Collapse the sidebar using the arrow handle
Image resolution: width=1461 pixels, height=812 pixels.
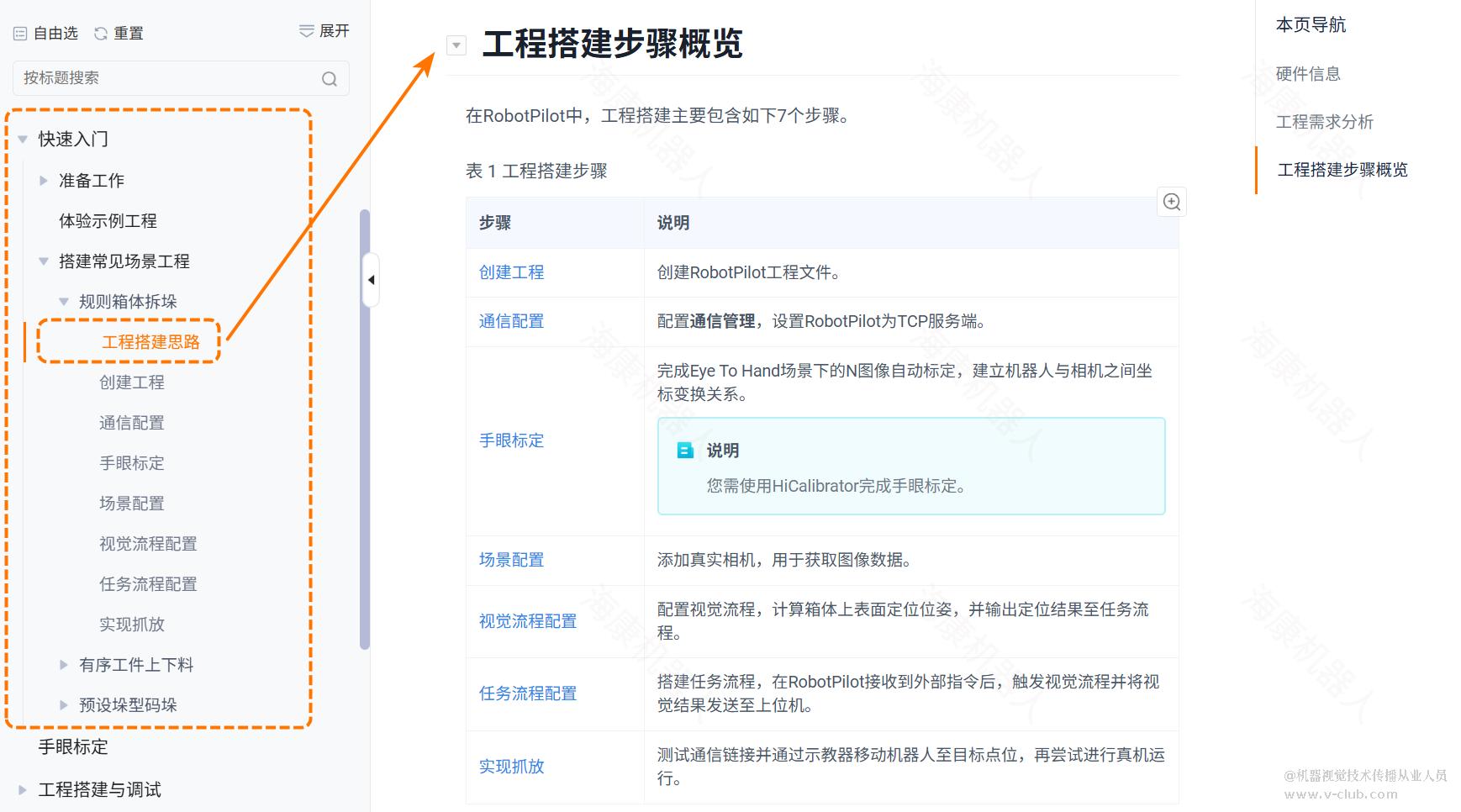371,280
